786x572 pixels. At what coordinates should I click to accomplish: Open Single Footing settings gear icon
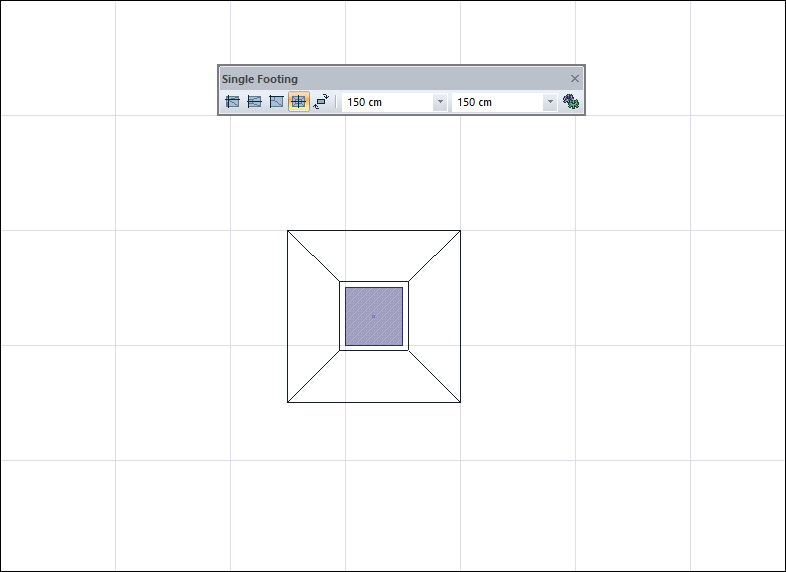571,102
